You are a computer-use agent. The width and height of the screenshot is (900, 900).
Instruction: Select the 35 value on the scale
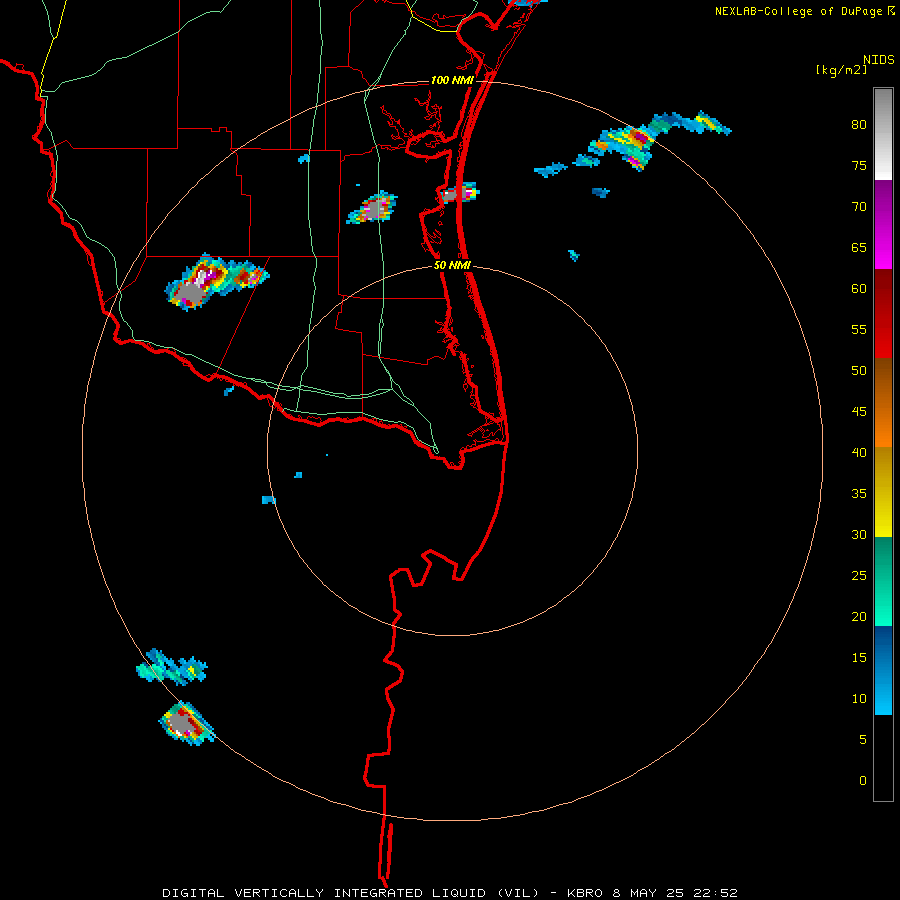pyautogui.click(x=859, y=494)
